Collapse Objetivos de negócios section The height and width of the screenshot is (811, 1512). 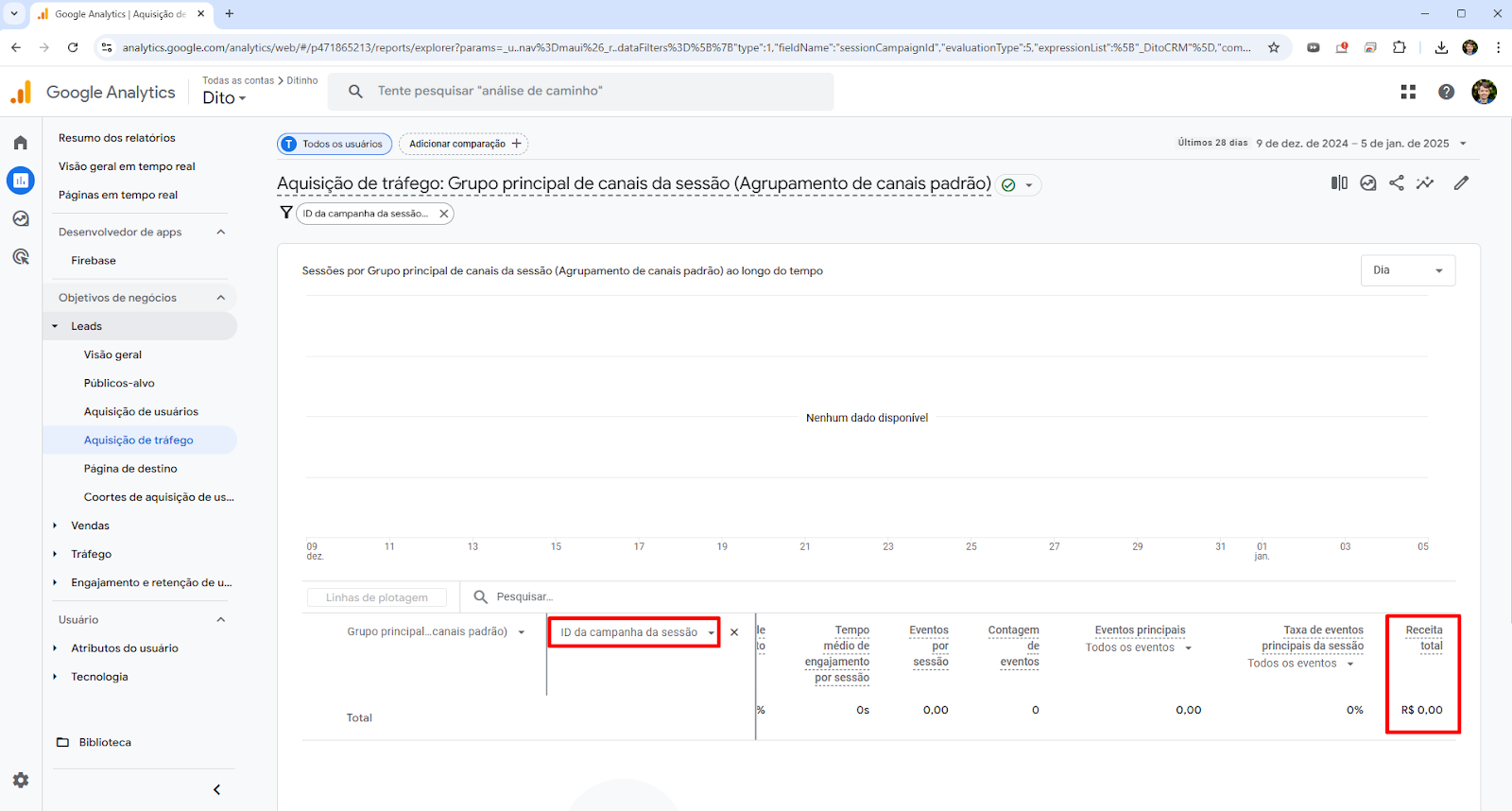pyautogui.click(x=221, y=298)
